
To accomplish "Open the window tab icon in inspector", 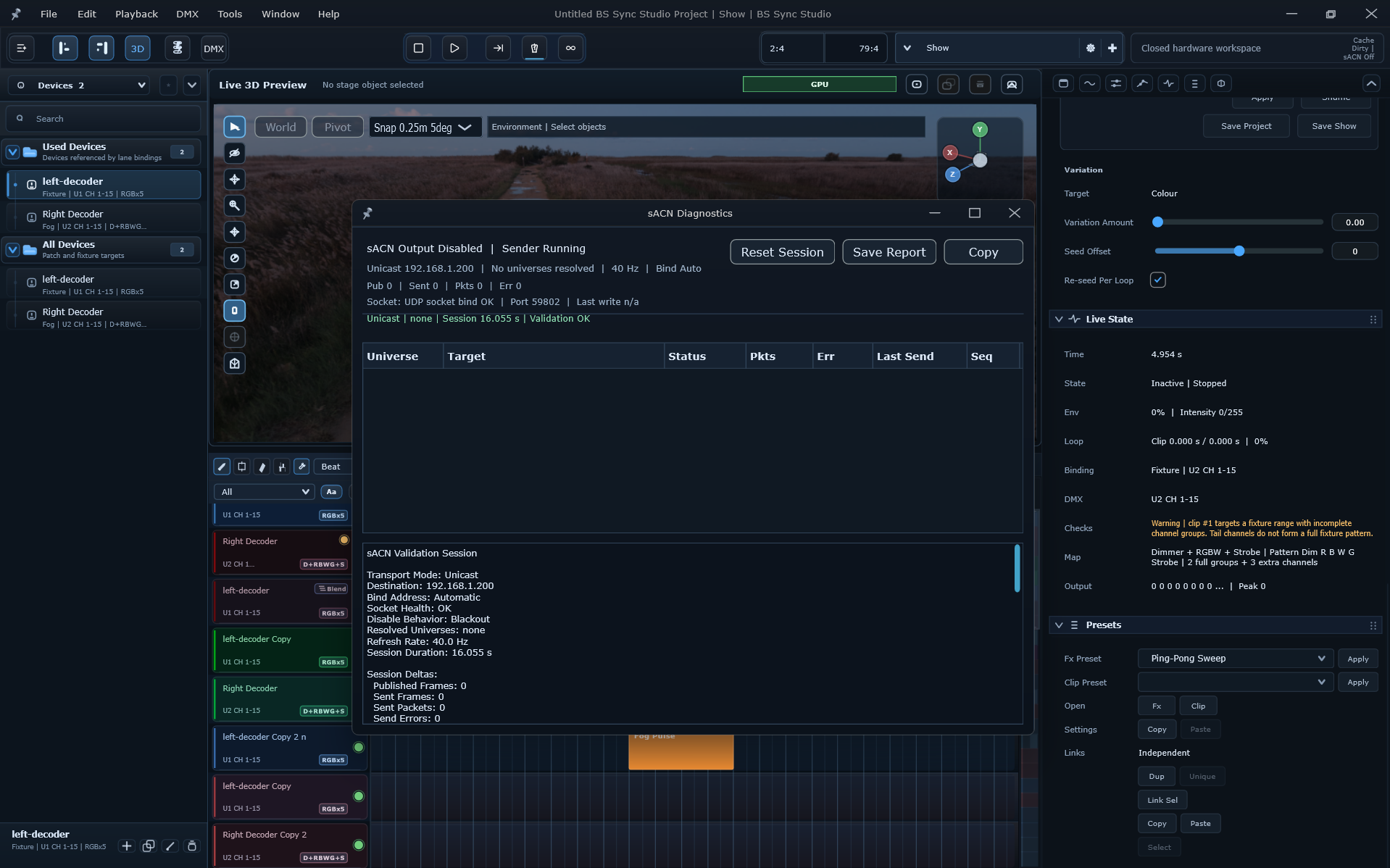I will [x=1063, y=83].
